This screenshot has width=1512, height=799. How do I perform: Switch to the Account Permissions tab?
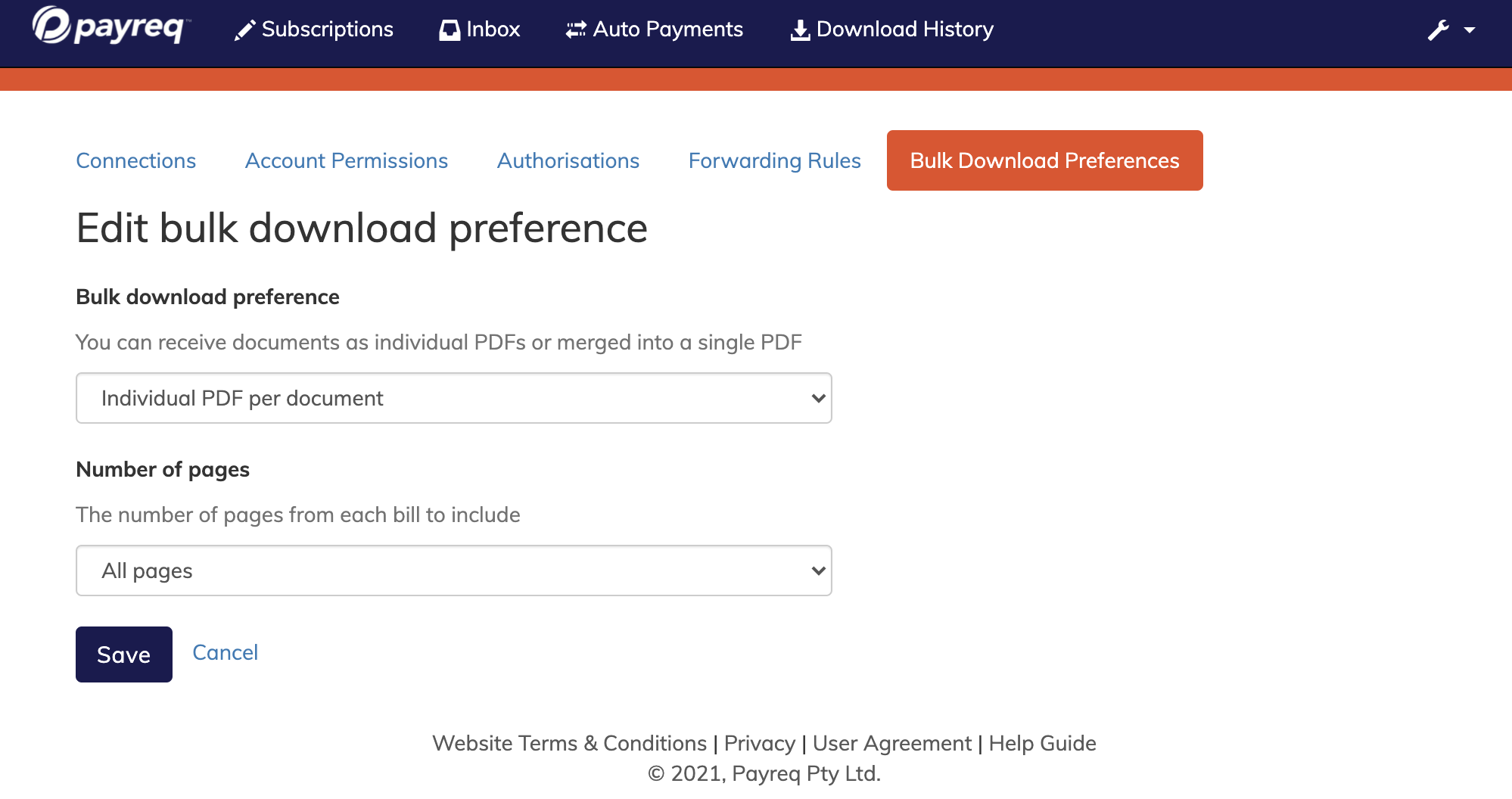346,160
